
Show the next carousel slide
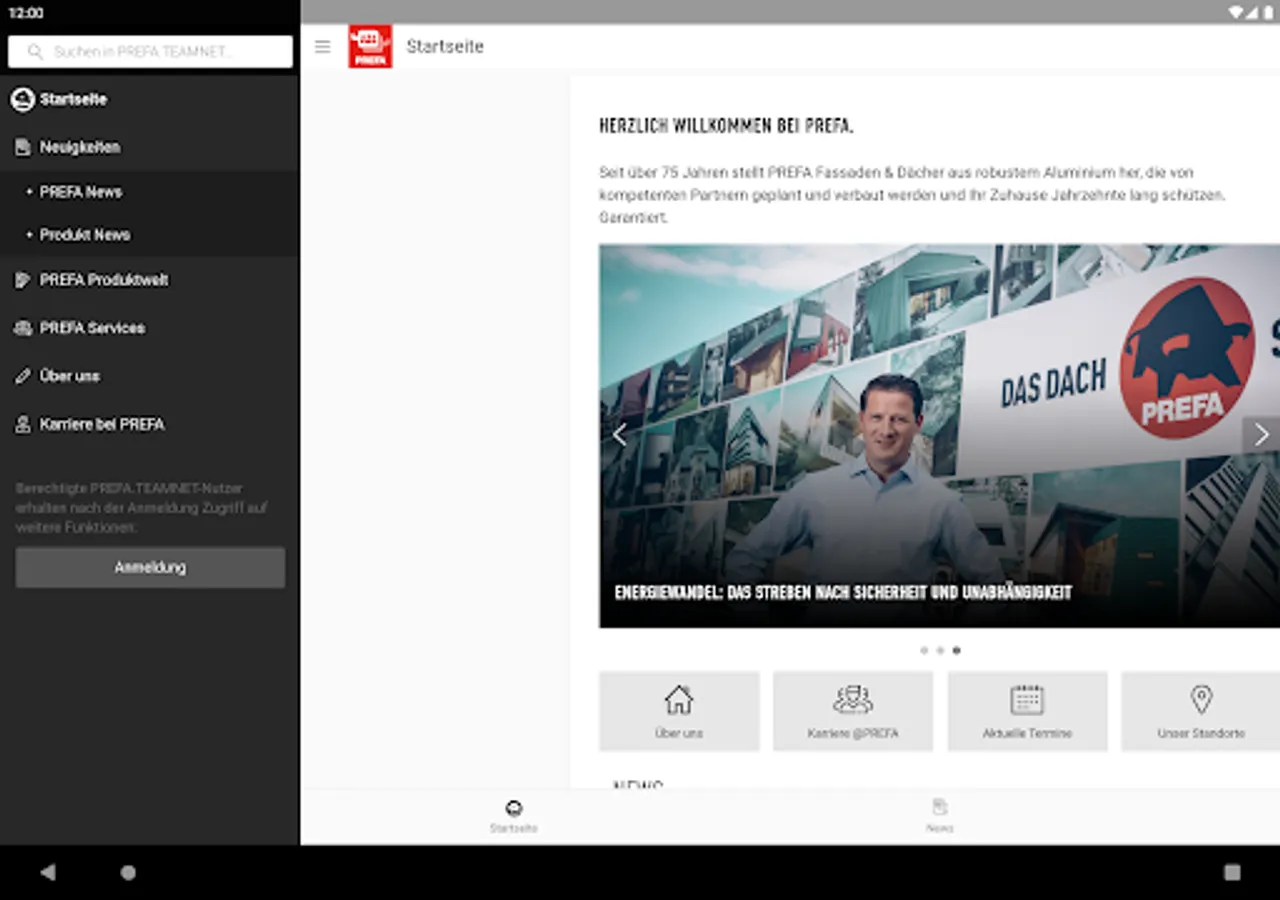(1261, 434)
